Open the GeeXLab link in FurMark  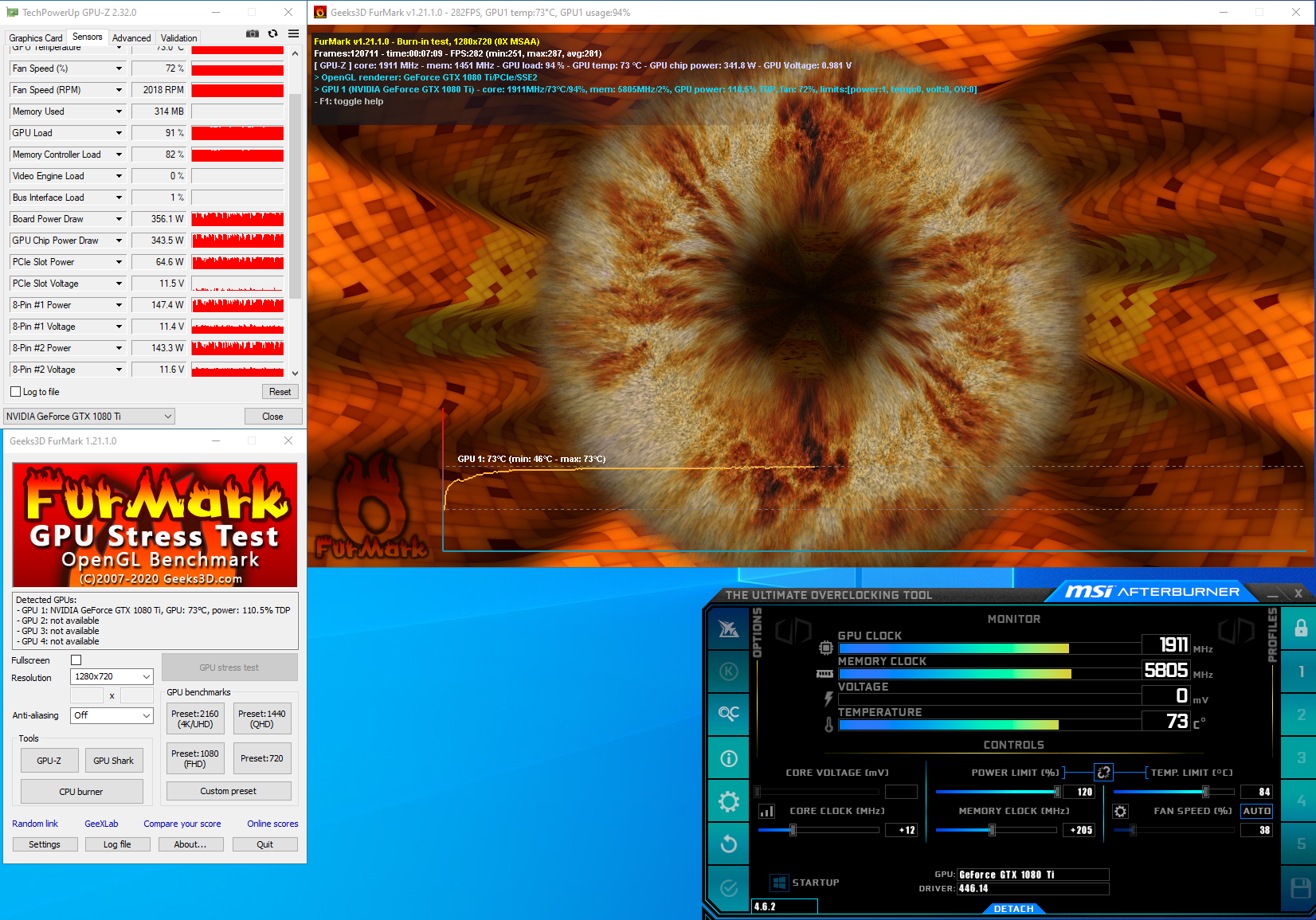click(101, 824)
